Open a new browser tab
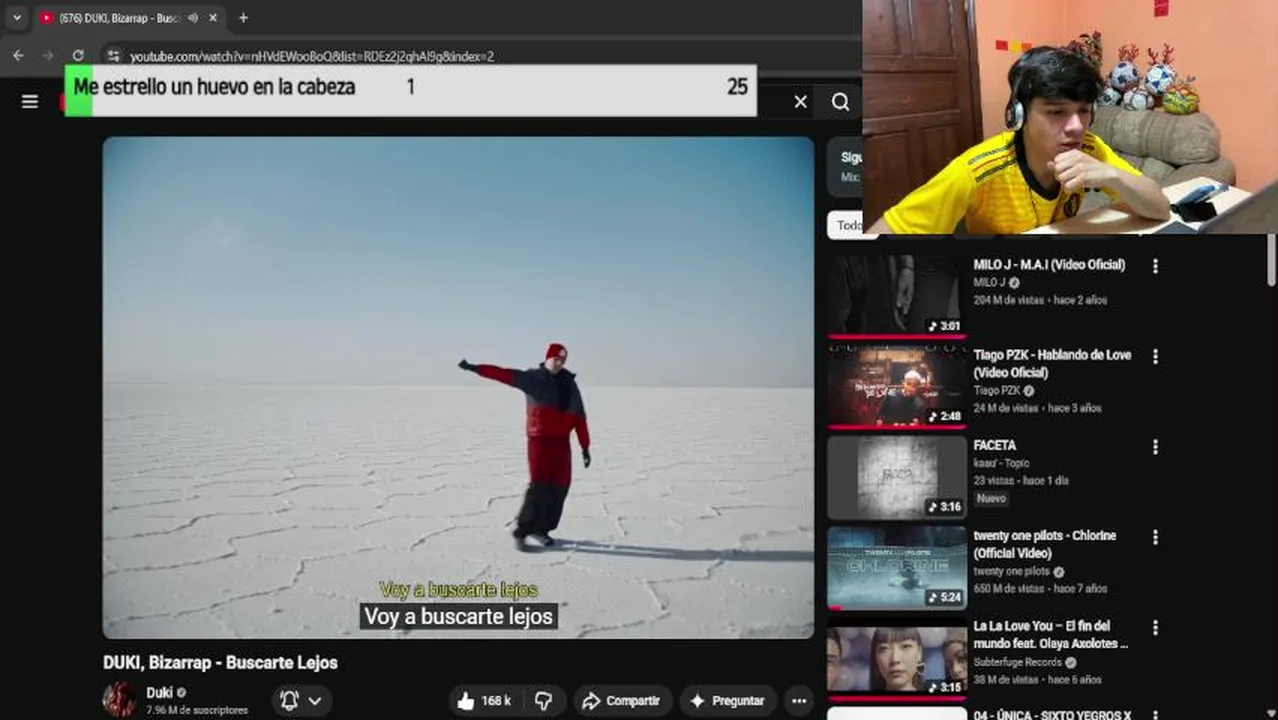 coord(243,18)
